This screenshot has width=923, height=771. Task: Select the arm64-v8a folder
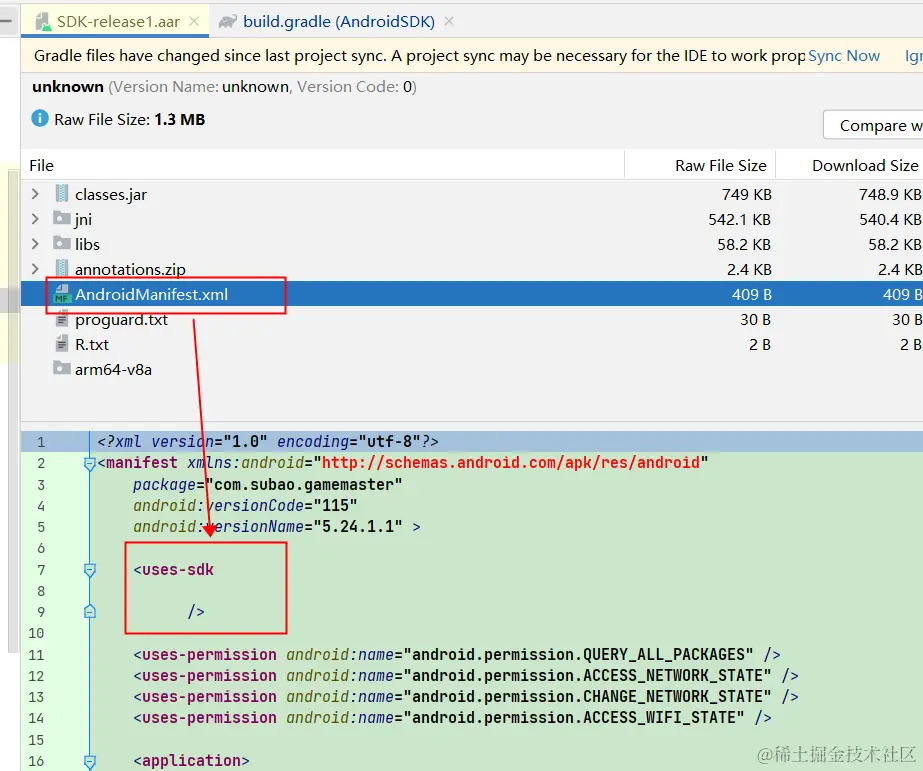coord(113,370)
